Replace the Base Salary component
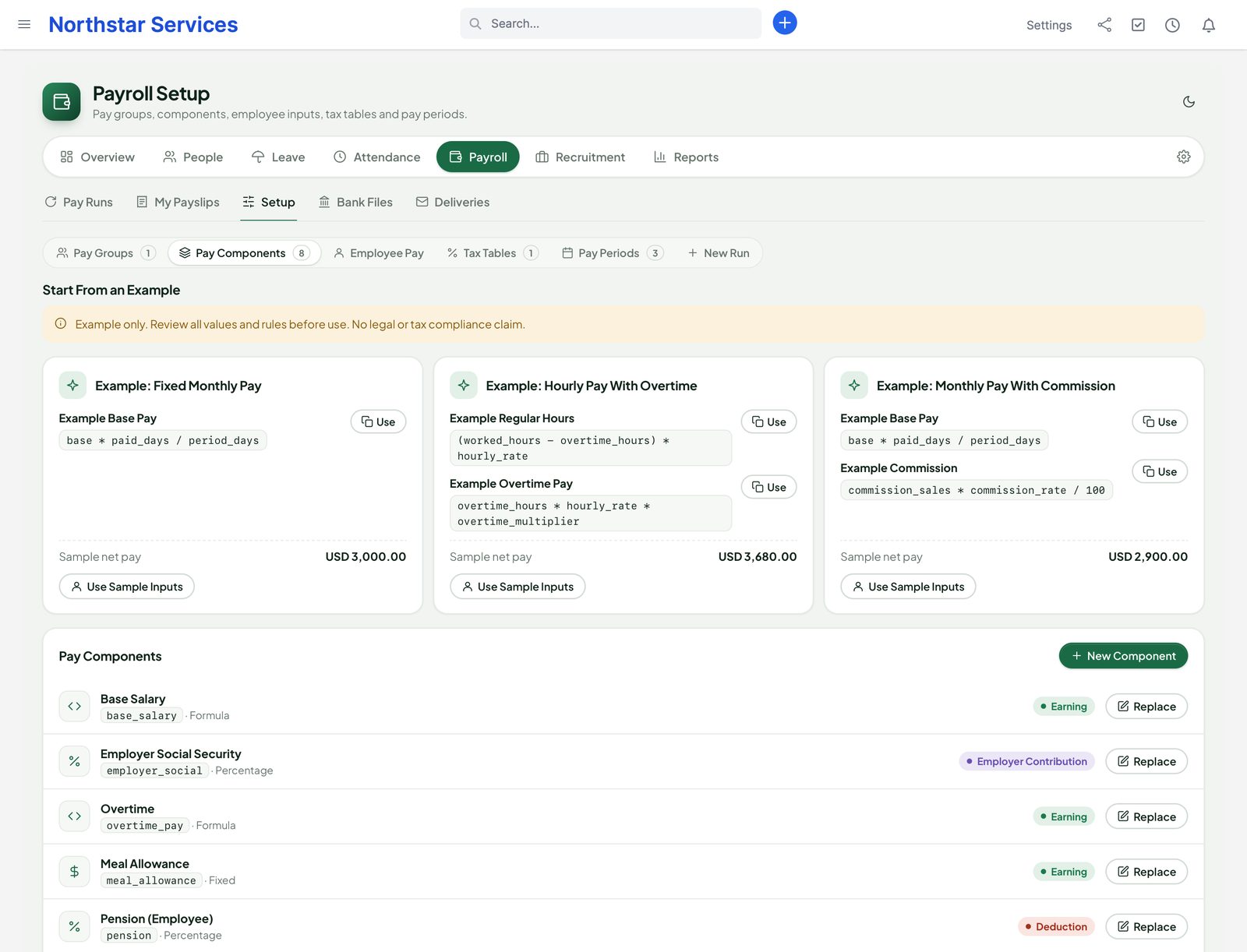This screenshot has height=952, width=1247. click(x=1146, y=707)
